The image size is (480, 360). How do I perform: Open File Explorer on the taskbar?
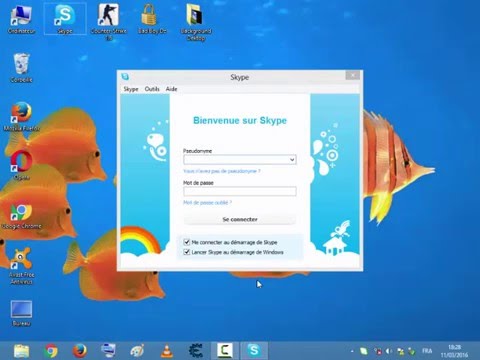point(22,351)
